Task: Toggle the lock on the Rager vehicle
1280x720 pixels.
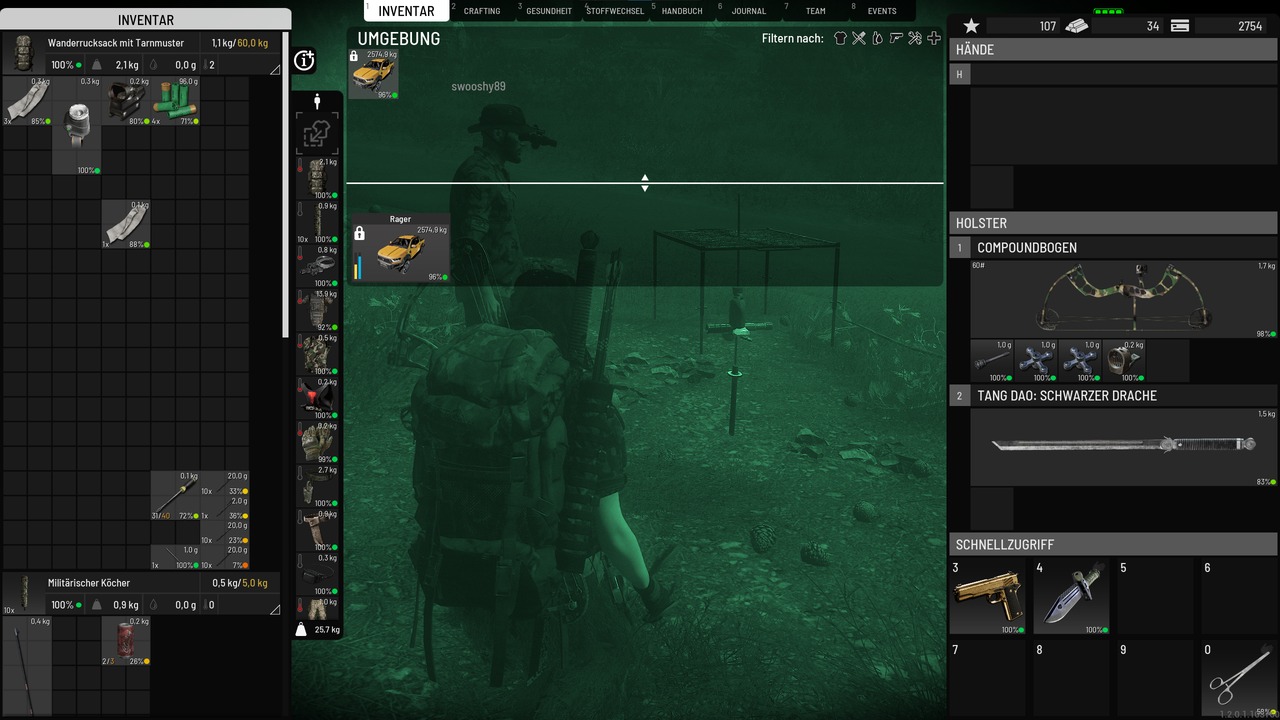Action: pyautogui.click(x=360, y=233)
